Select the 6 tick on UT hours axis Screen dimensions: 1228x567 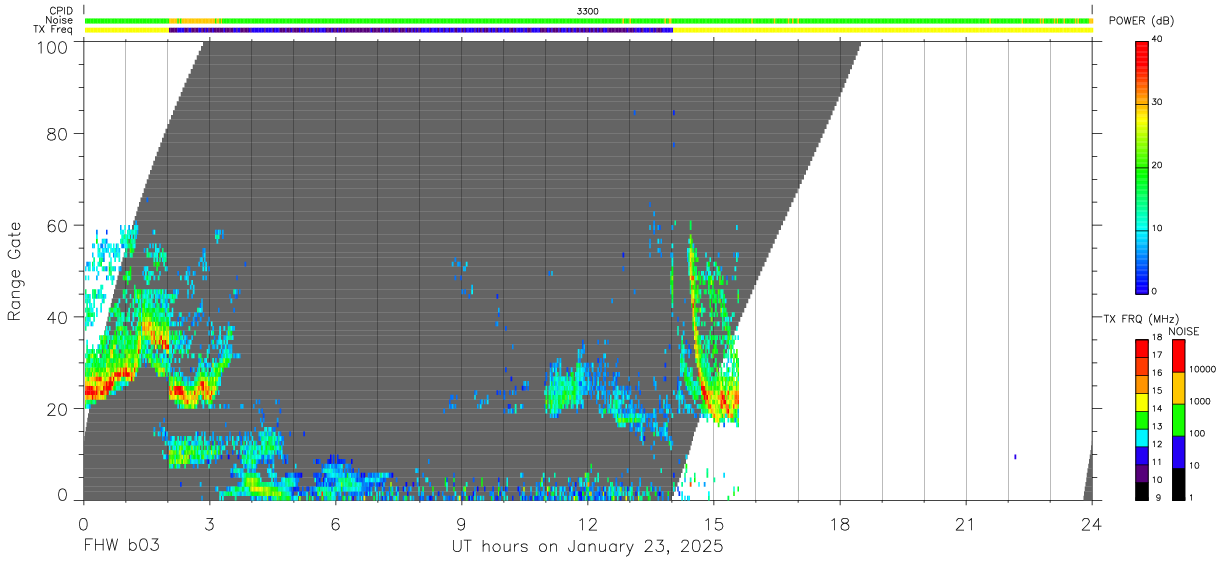click(335, 523)
